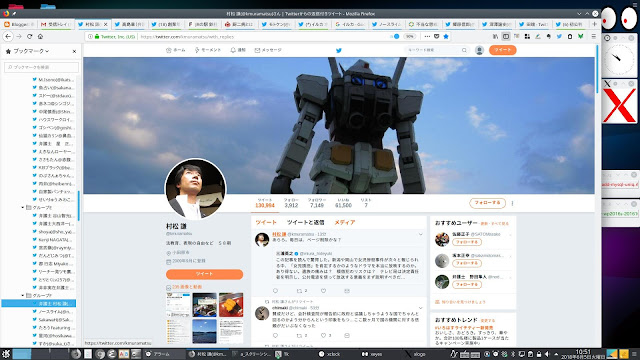Select the Tweets timeline tab
Viewport: 640px width, 360px height.
[x=266, y=222]
